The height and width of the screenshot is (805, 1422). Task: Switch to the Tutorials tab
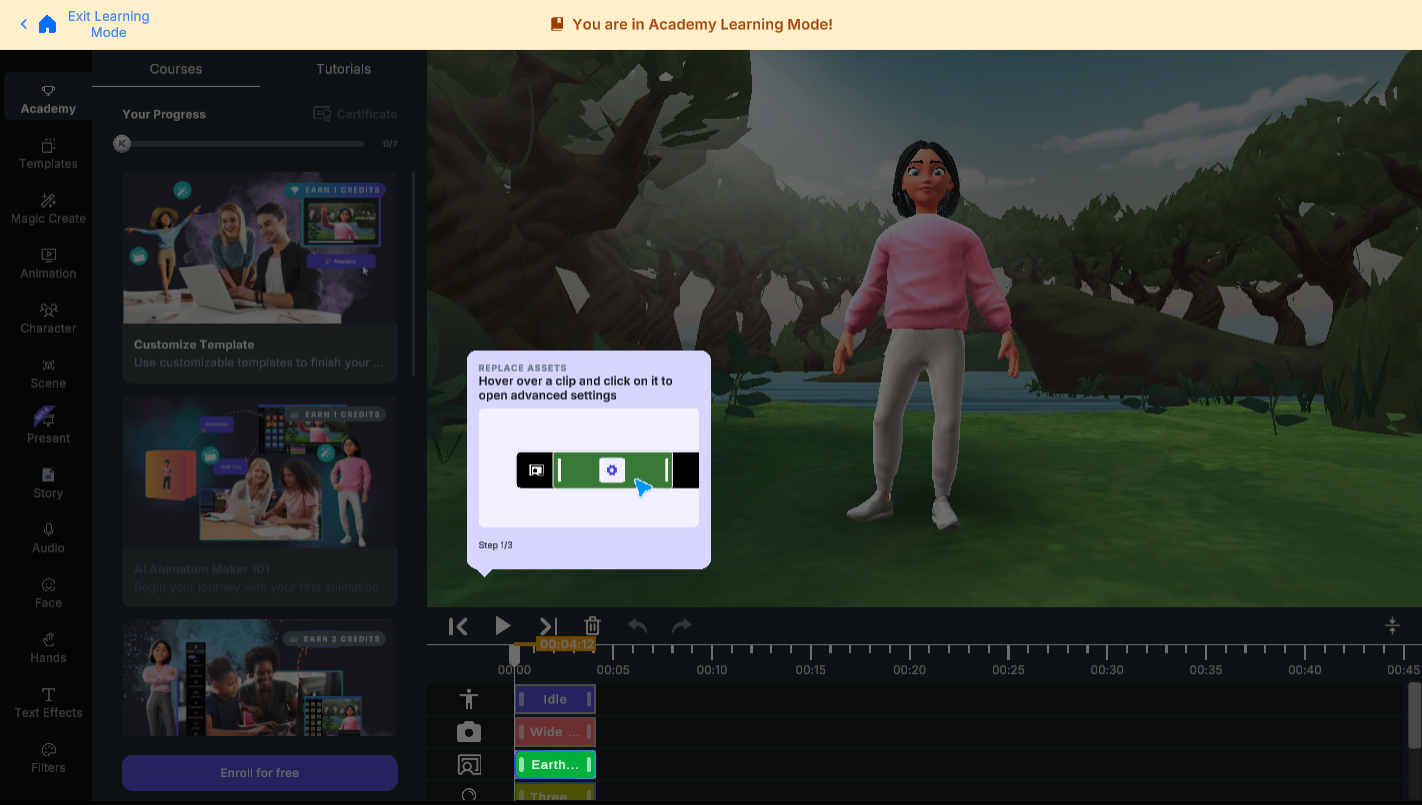tap(343, 69)
